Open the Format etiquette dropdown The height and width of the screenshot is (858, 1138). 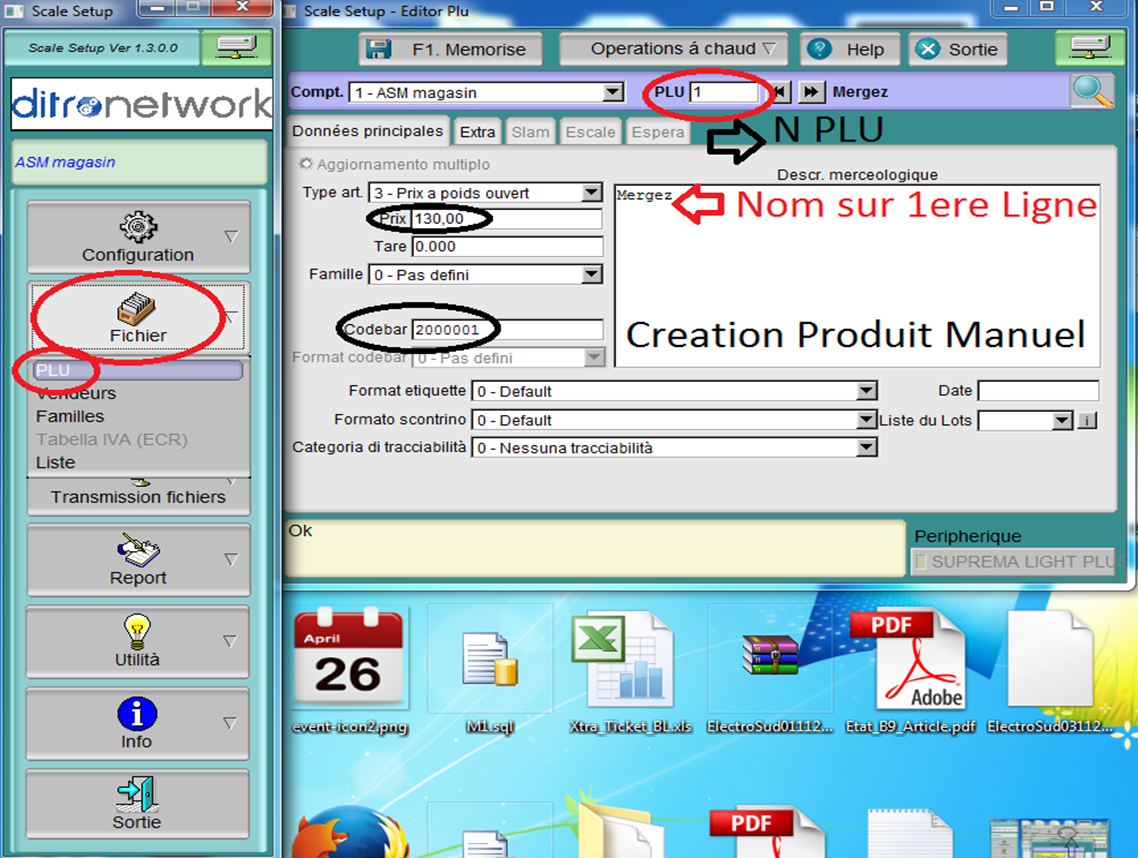[x=866, y=391]
